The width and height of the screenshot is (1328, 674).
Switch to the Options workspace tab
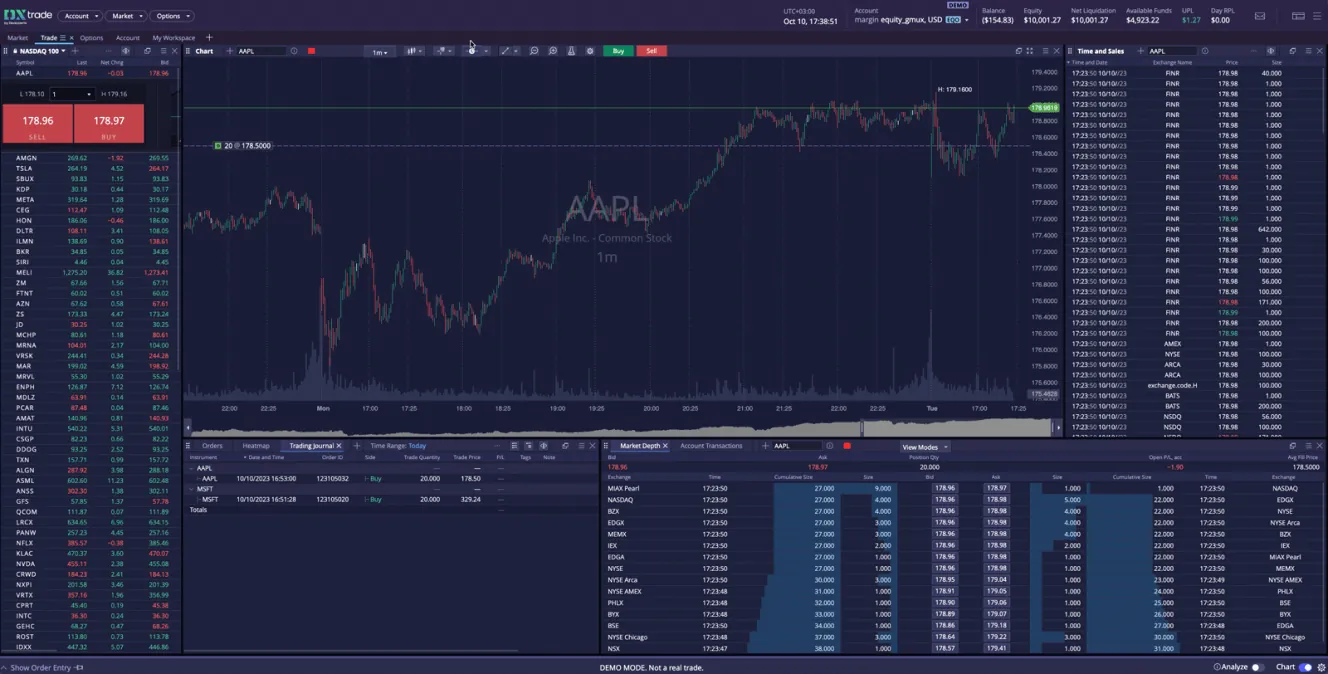coord(91,38)
